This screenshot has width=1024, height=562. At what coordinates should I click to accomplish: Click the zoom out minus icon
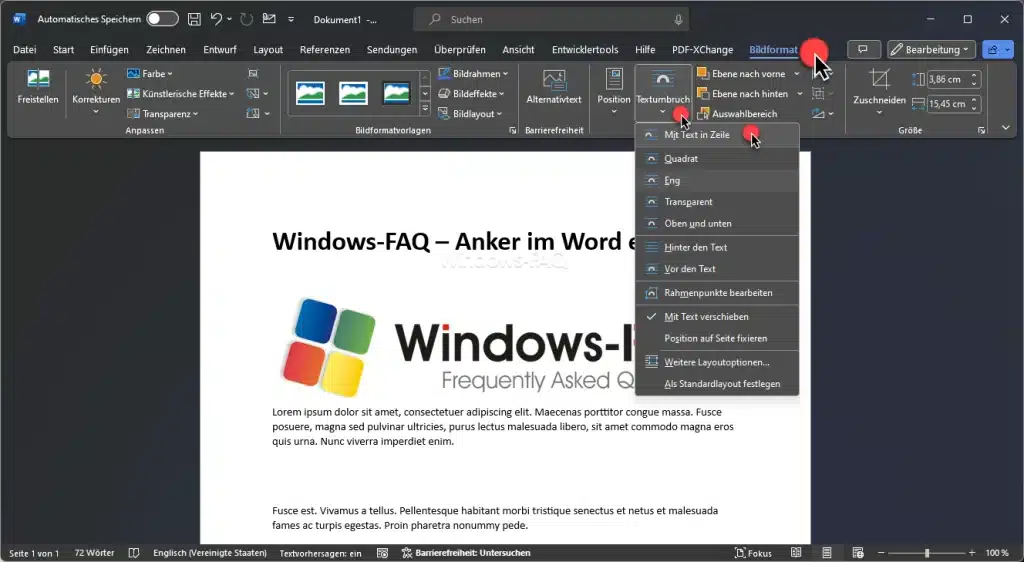pos(882,553)
